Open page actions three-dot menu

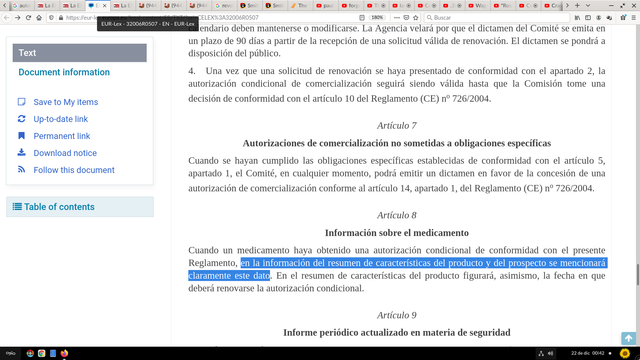[396, 18]
